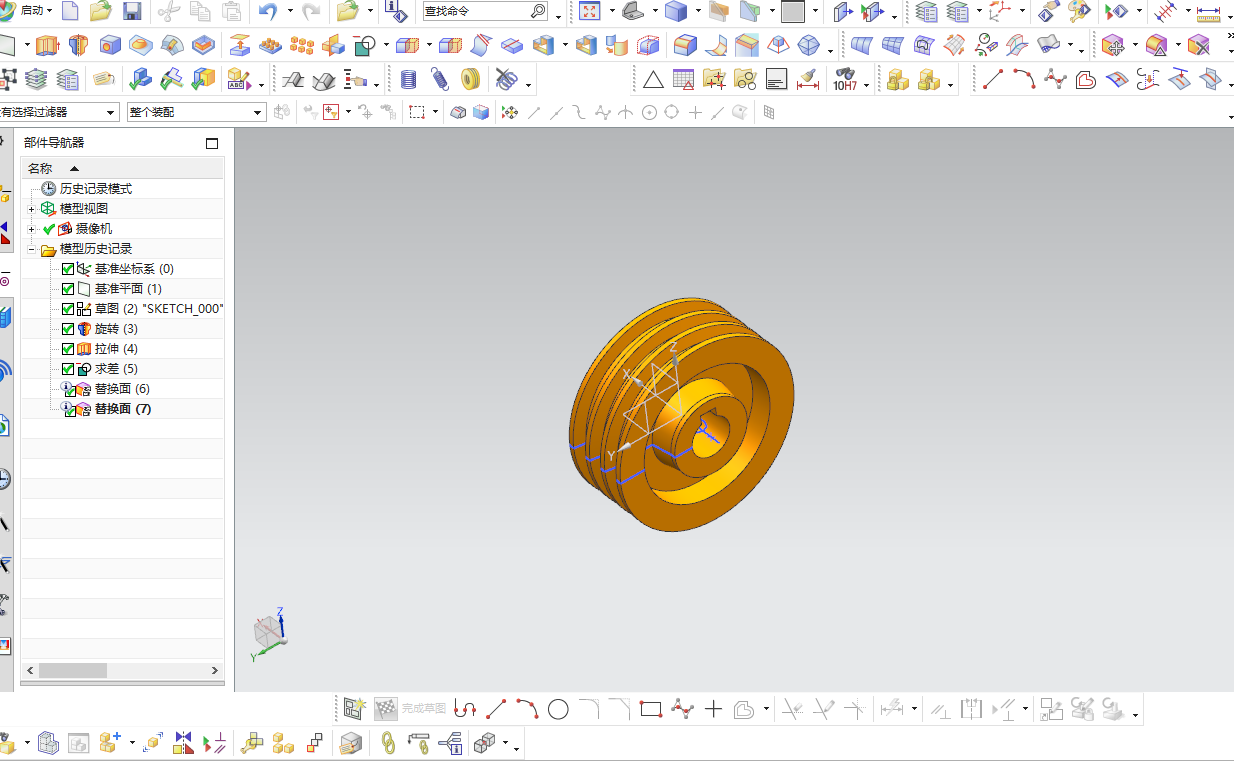Click the cylindrical spring icon
1234x763 pixels.
pos(408,80)
